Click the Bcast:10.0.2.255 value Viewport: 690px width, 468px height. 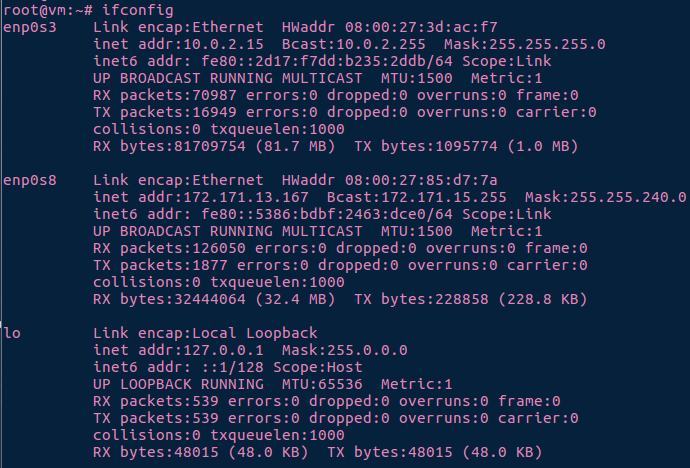point(354,44)
